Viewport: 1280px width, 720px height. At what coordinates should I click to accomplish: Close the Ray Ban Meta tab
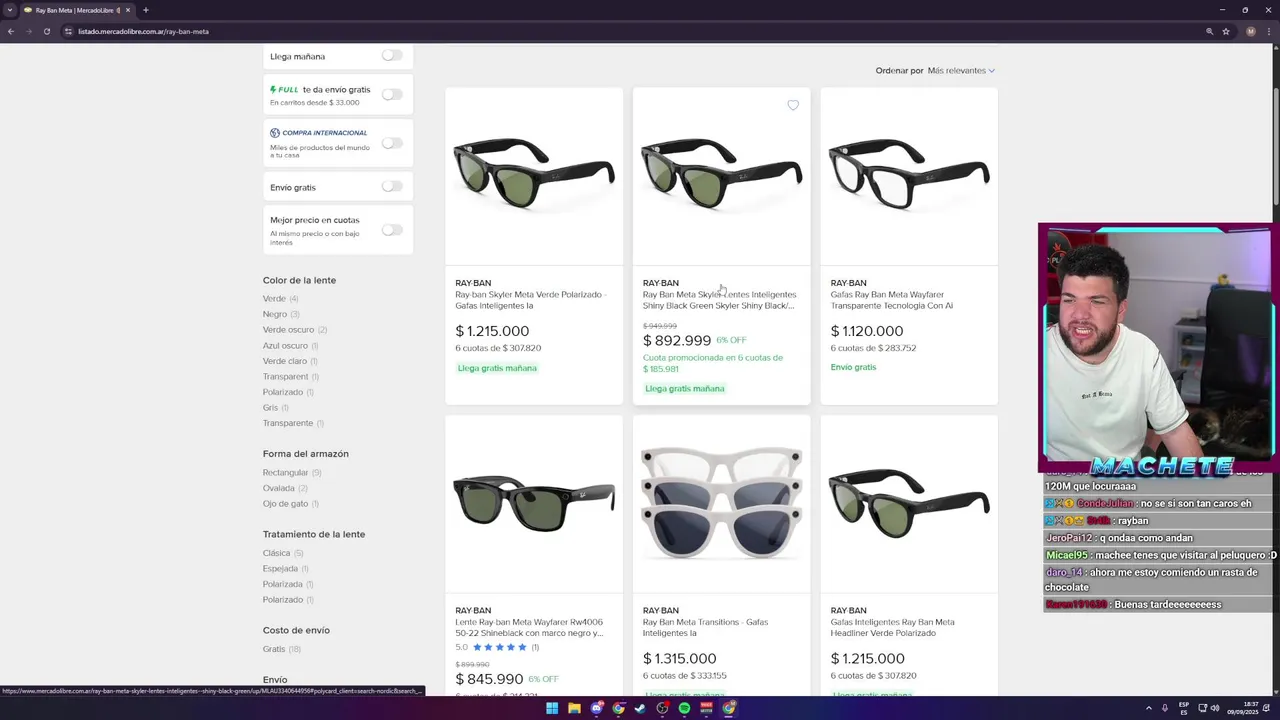(127, 10)
